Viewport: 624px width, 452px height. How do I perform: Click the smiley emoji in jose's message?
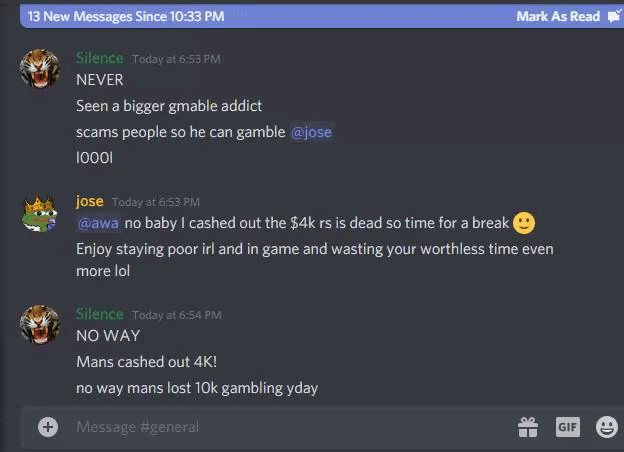tap(524, 223)
